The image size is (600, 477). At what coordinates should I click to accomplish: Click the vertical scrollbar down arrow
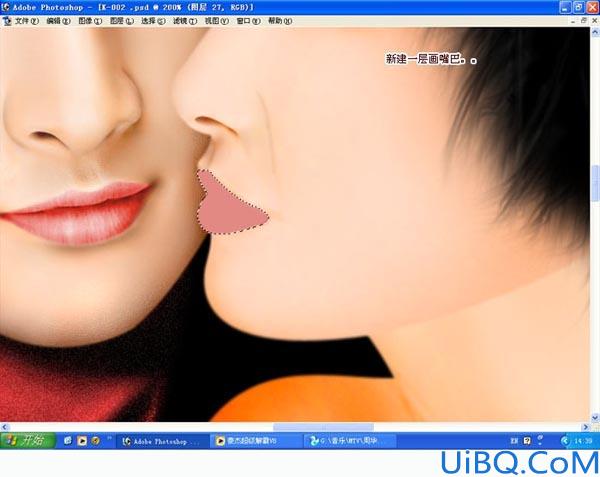click(595, 417)
